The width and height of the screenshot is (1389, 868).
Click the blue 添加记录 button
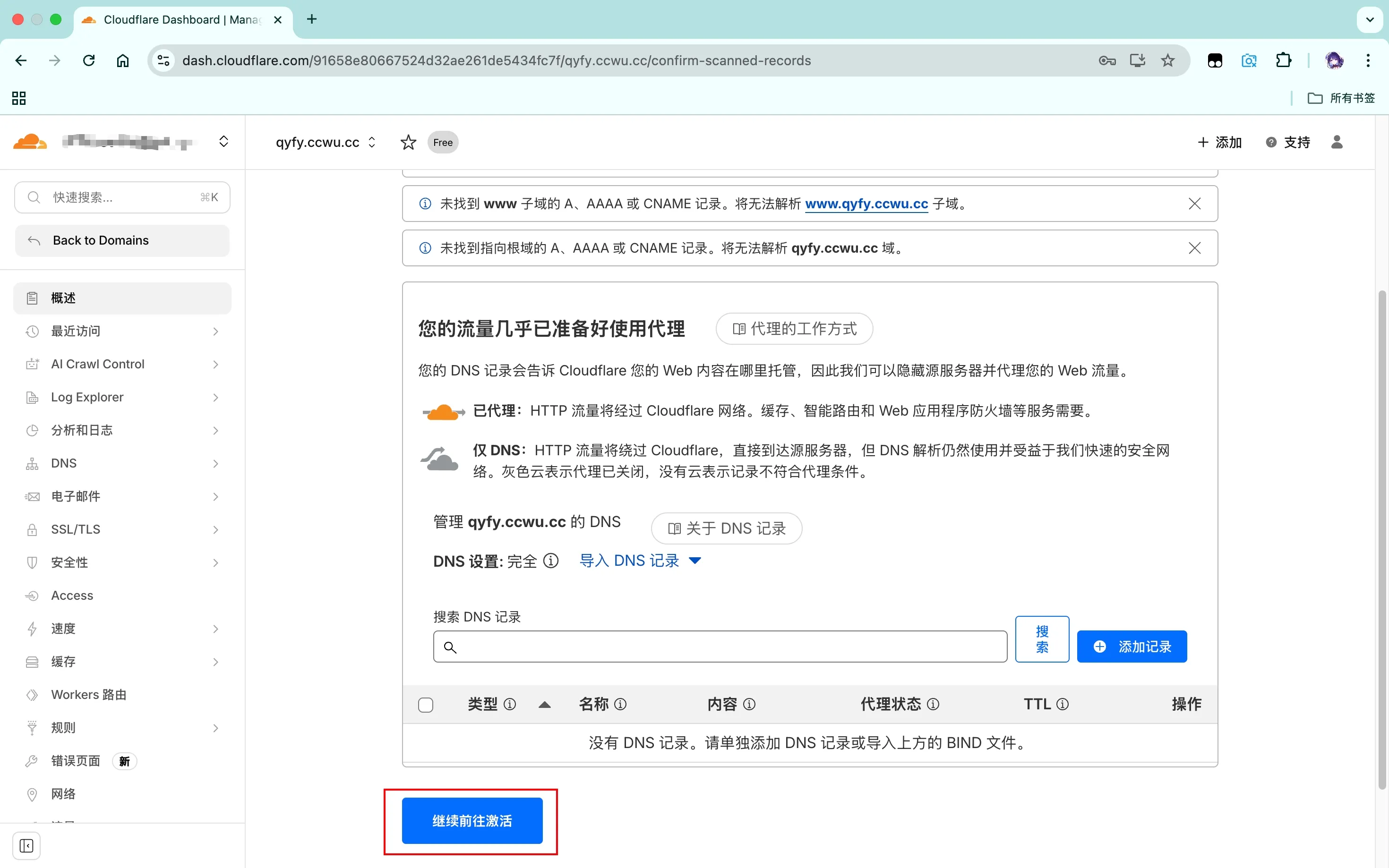[1131, 647]
